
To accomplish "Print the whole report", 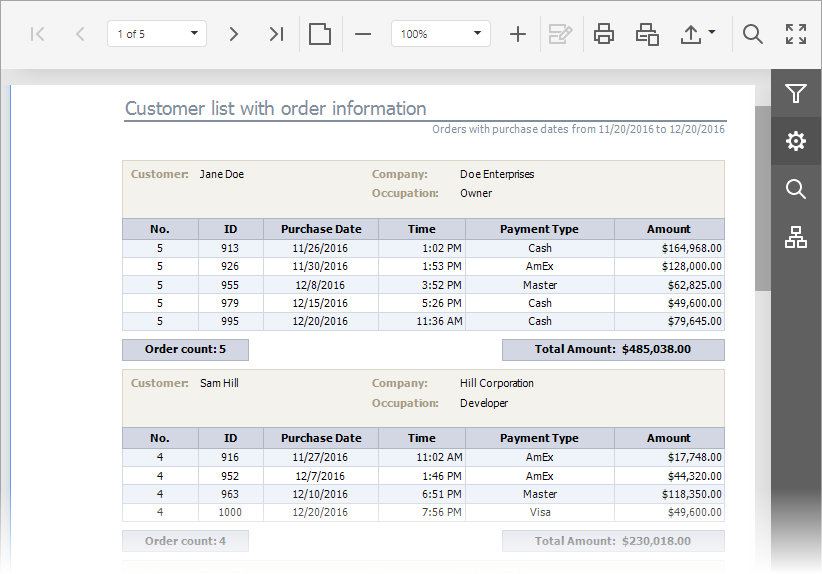I will [x=604, y=34].
